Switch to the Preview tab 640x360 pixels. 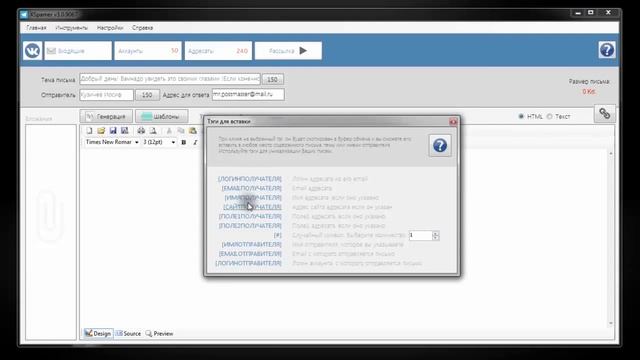[160, 333]
